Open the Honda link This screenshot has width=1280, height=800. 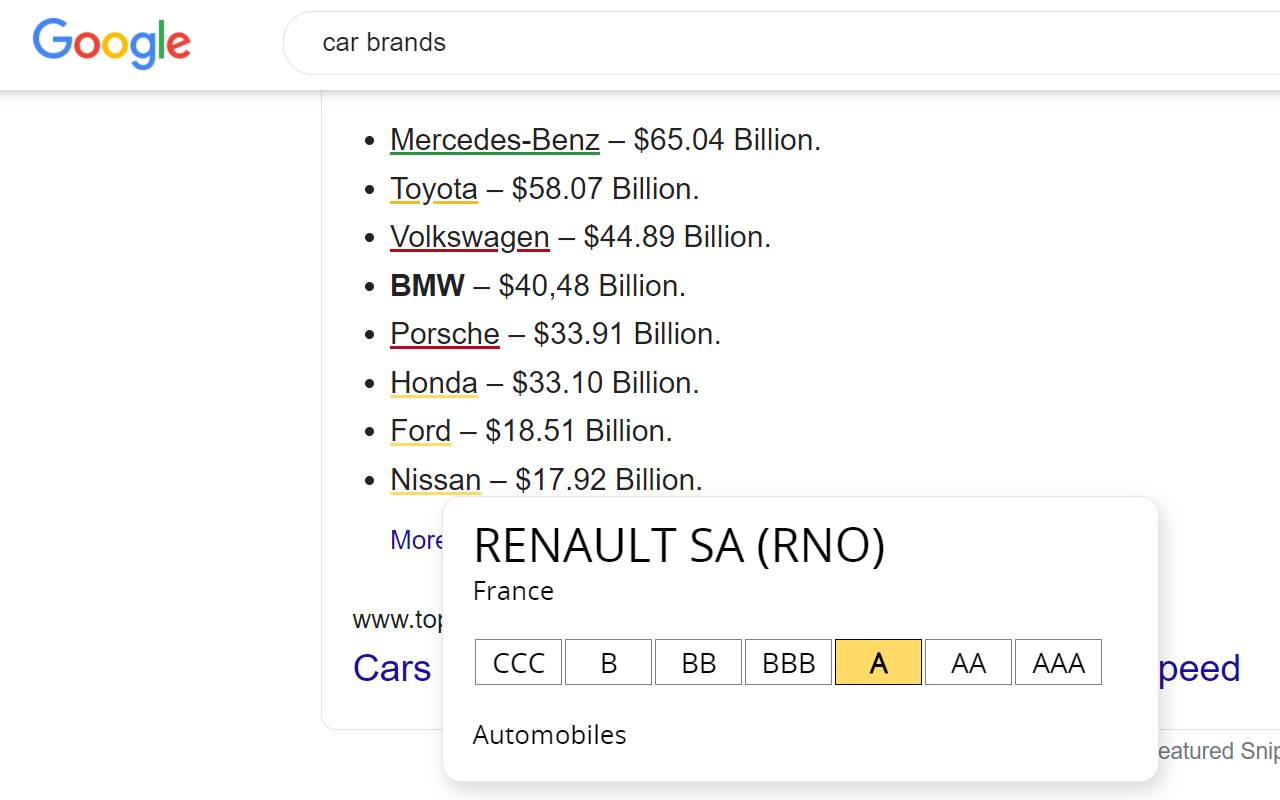[434, 383]
